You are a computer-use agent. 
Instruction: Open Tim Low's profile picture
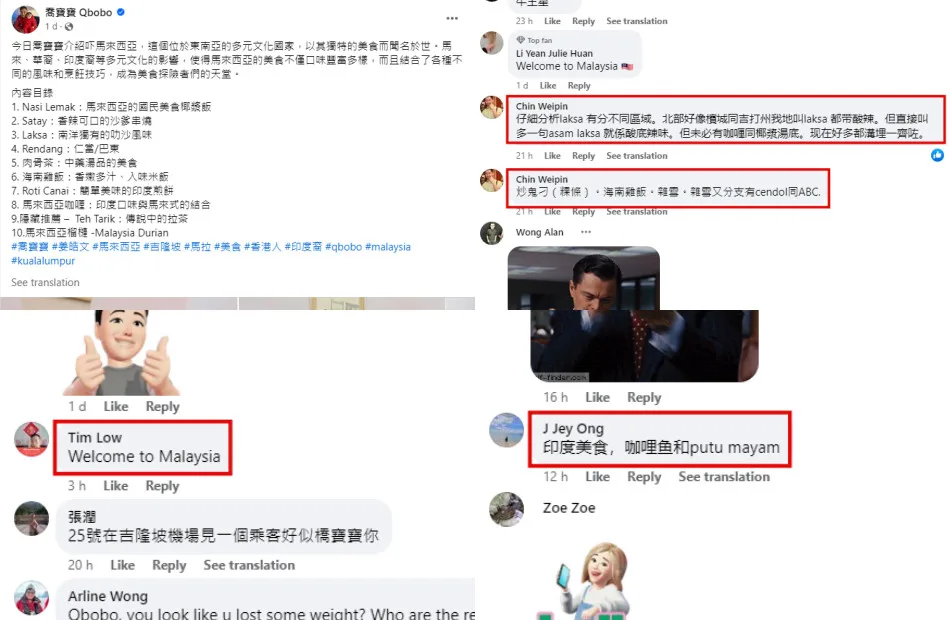(x=32, y=439)
